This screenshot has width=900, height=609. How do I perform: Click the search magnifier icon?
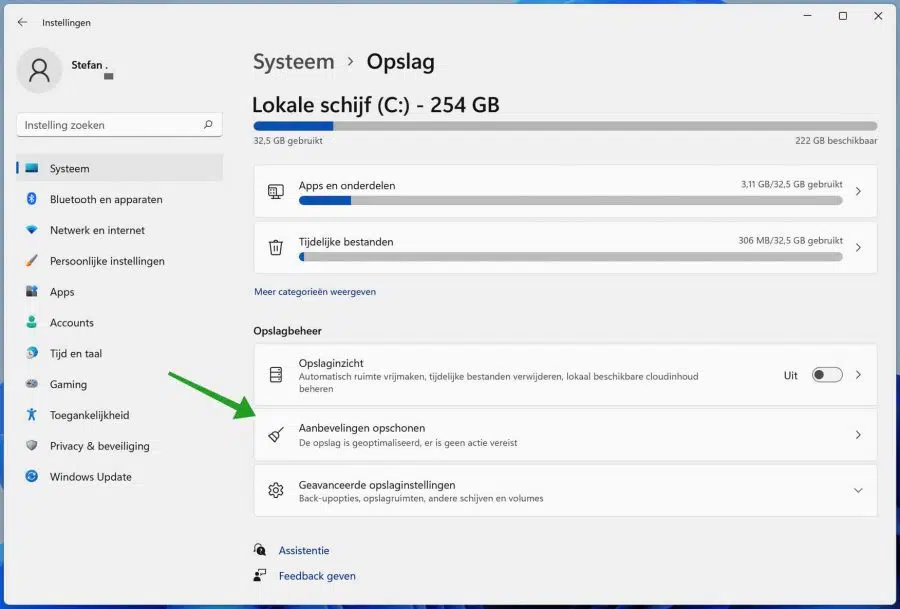click(x=208, y=125)
